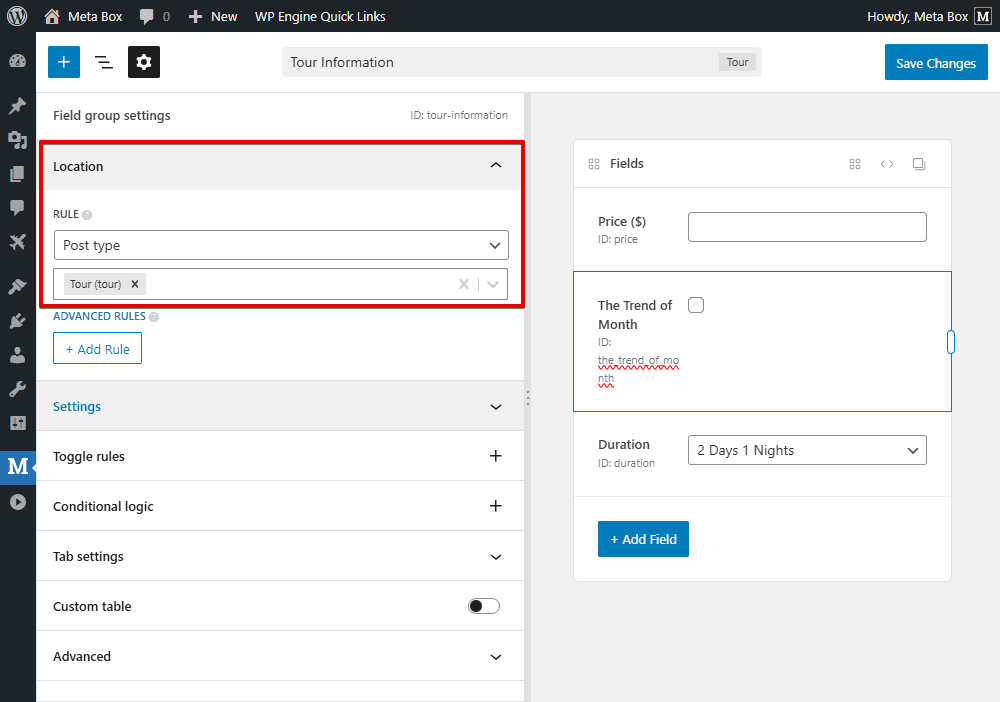Open WP Engine Quick Links menu
Viewport: 1000px width, 702px height.
[x=320, y=16]
